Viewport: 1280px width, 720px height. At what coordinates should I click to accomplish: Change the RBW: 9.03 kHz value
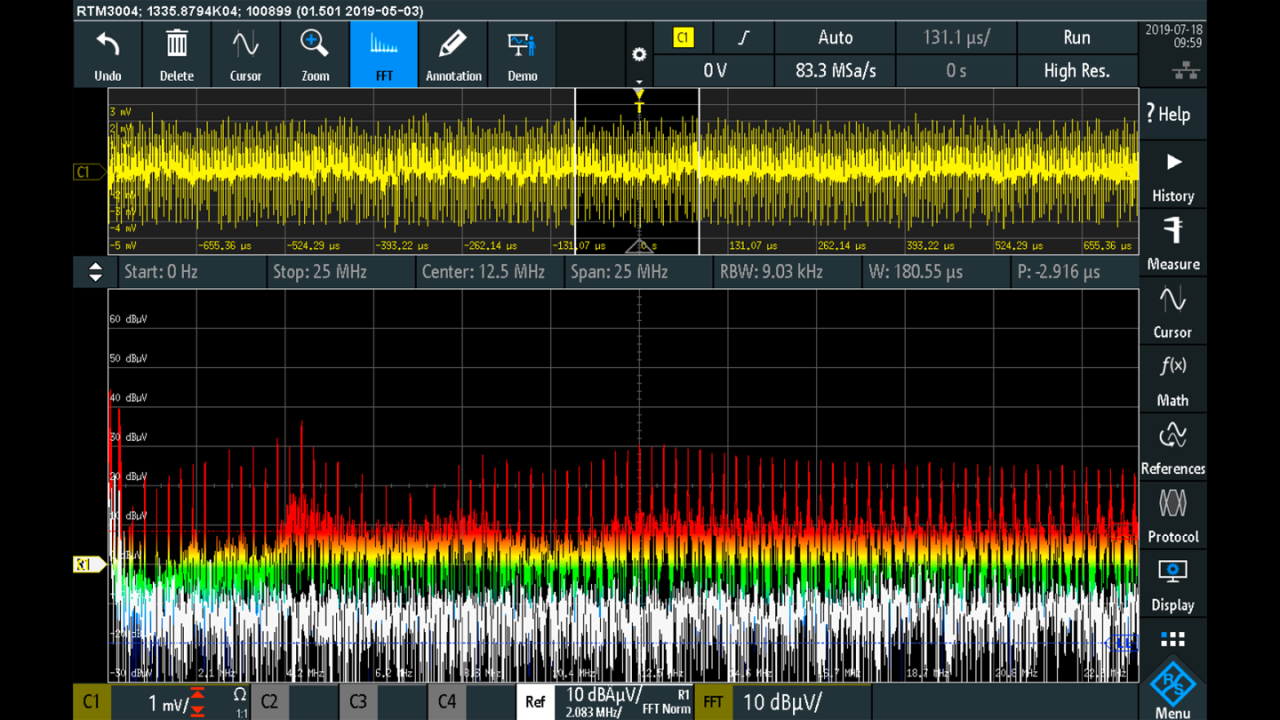tap(787, 272)
